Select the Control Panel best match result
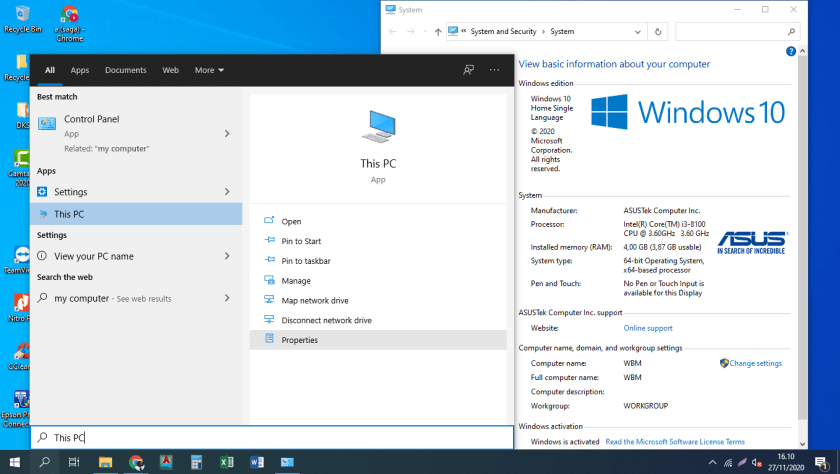The height and width of the screenshot is (474, 840). coord(136,133)
